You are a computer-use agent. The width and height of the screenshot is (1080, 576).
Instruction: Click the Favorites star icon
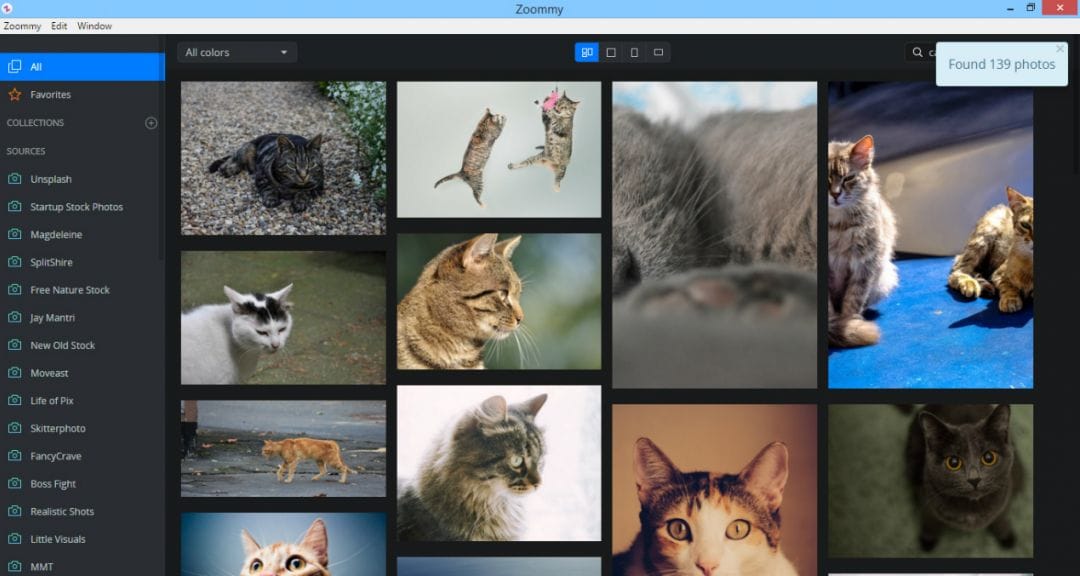point(14,94)
